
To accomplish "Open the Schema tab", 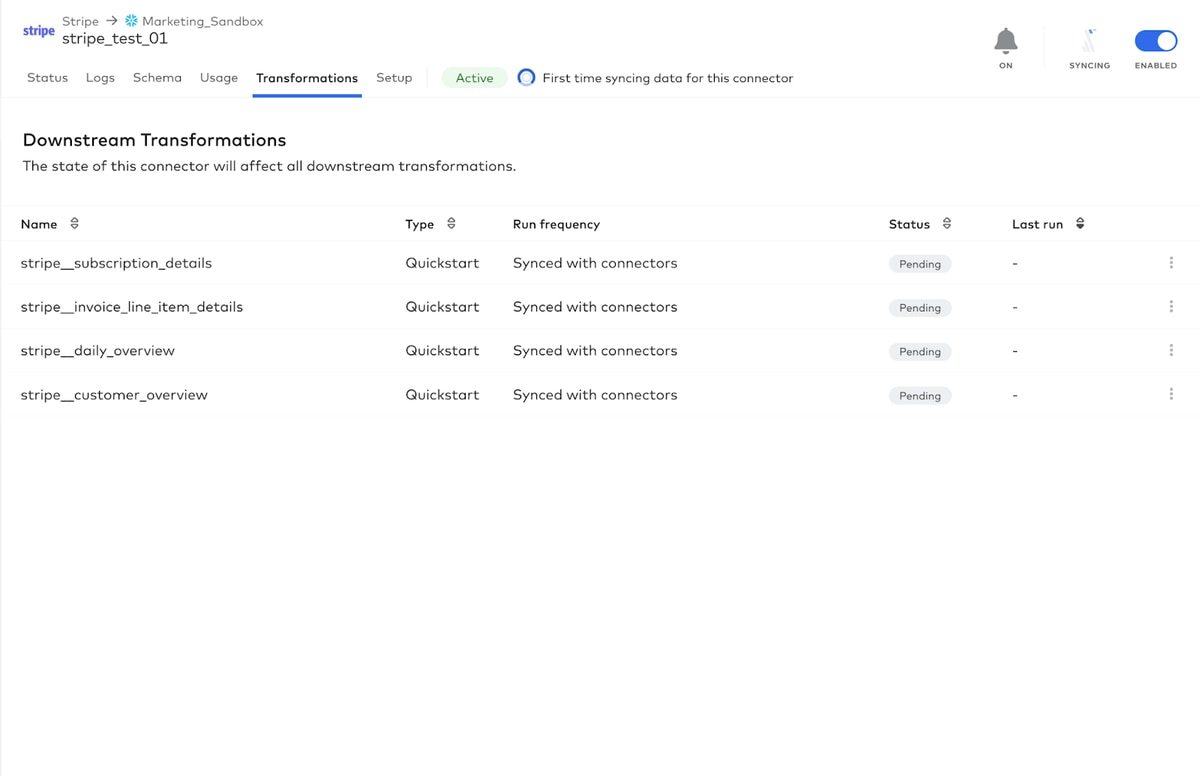I will coord(157,78).
